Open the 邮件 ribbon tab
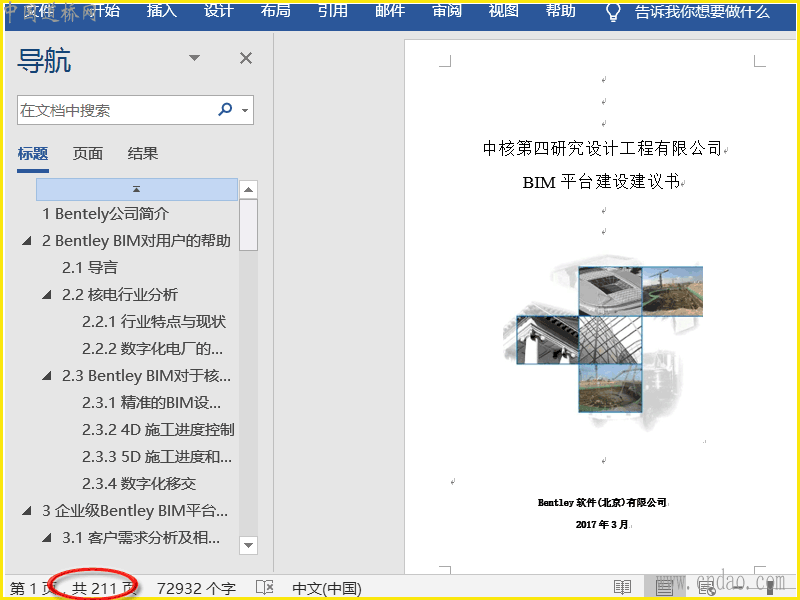Viewport: 800px width, 600px height. pyautogui.click(x=390, y=11)
